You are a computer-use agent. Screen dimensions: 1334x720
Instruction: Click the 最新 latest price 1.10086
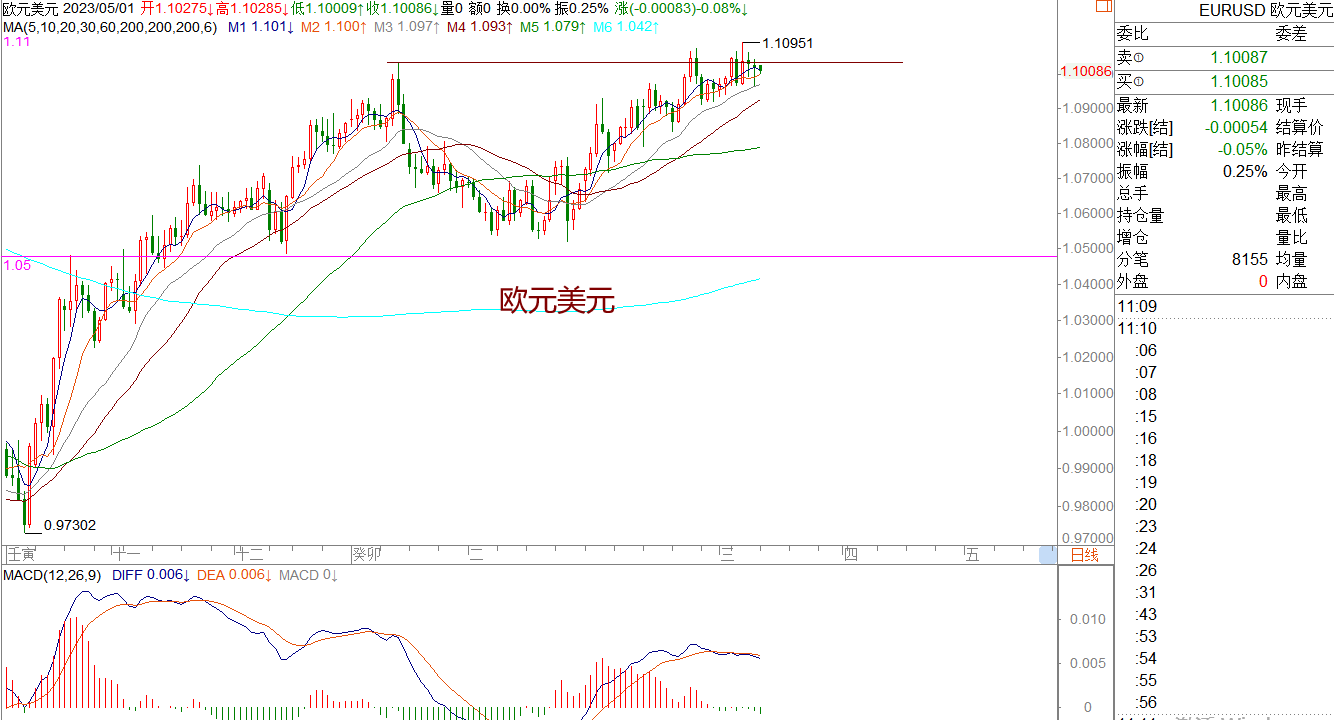(1239, 105)
